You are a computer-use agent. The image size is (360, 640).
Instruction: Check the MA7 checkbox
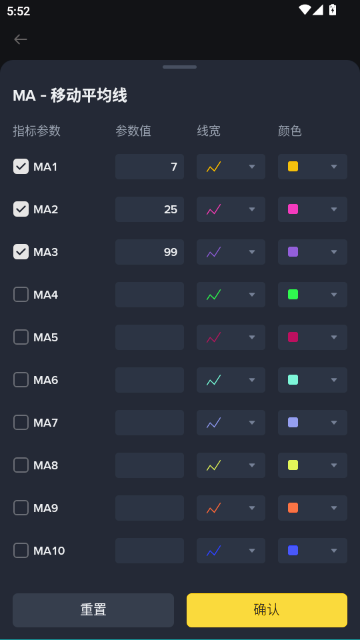click(21, 422)
